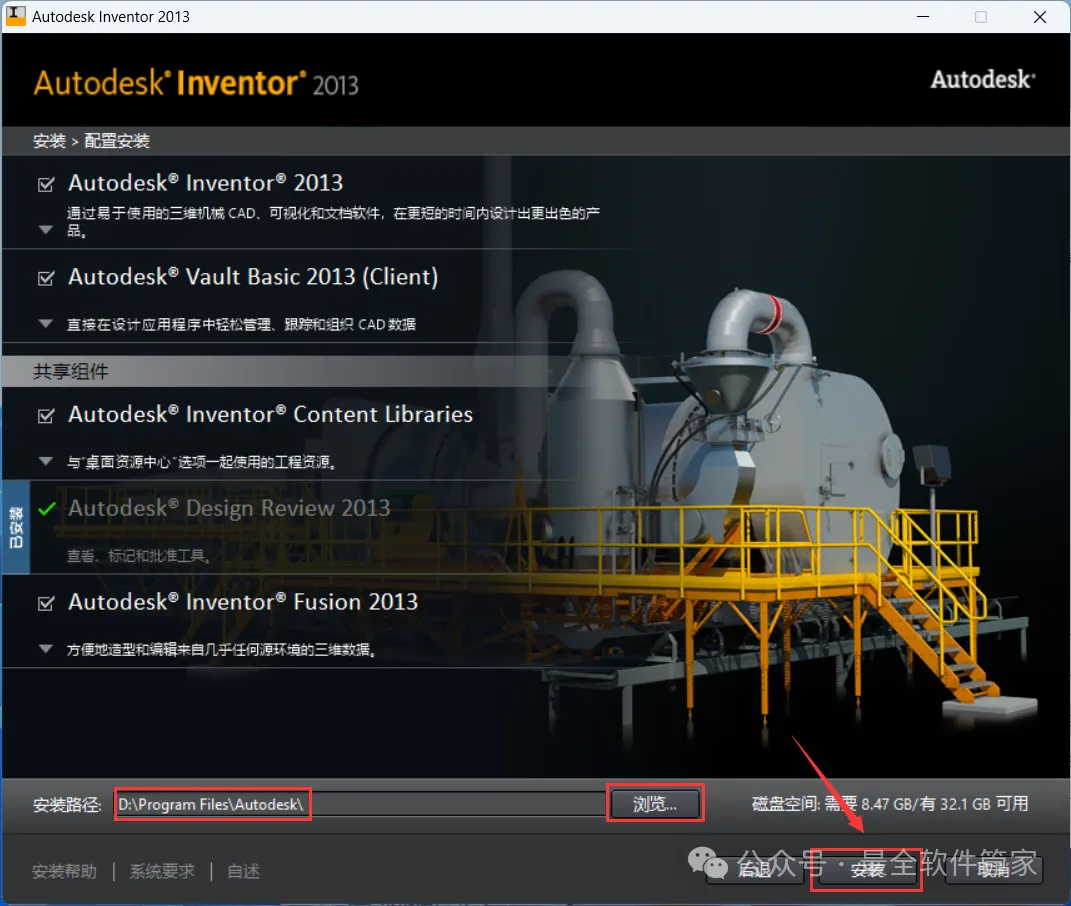Open the 安装帮助 link
Image resolution: width=1071 pixels, height=906 pixels.
65,871
